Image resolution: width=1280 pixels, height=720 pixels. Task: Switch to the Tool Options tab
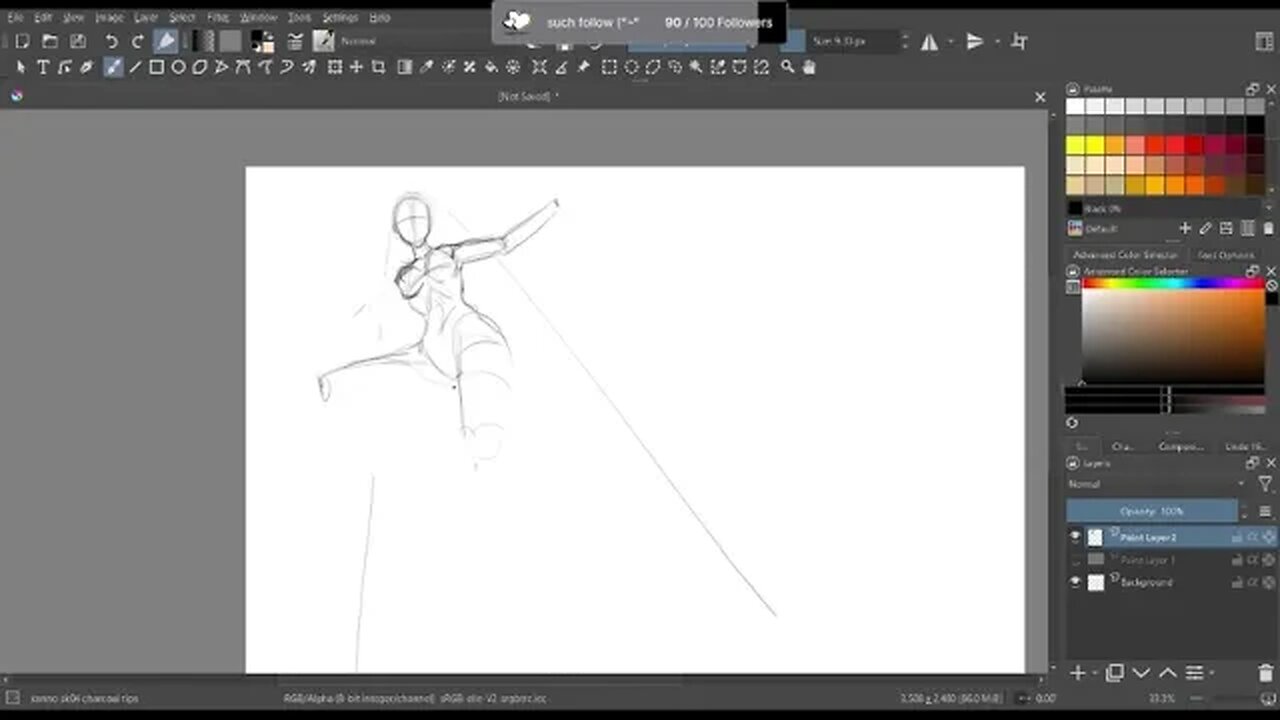1225,255
